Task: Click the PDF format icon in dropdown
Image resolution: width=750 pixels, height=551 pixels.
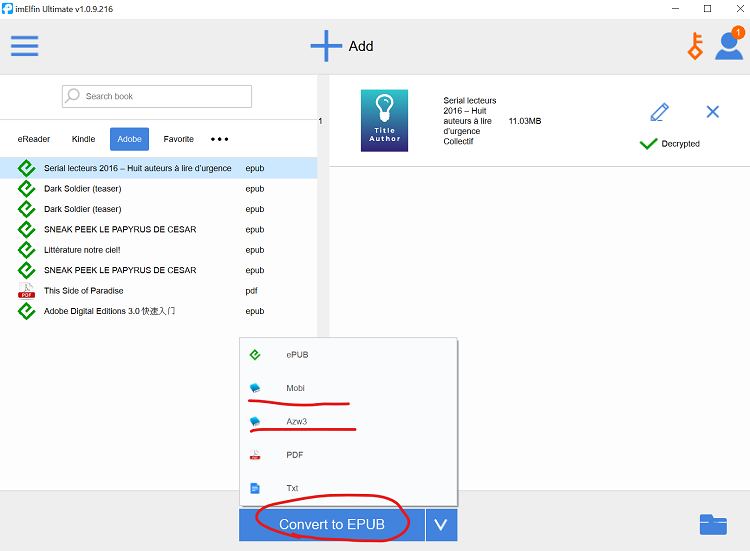Action: [255, 455]
